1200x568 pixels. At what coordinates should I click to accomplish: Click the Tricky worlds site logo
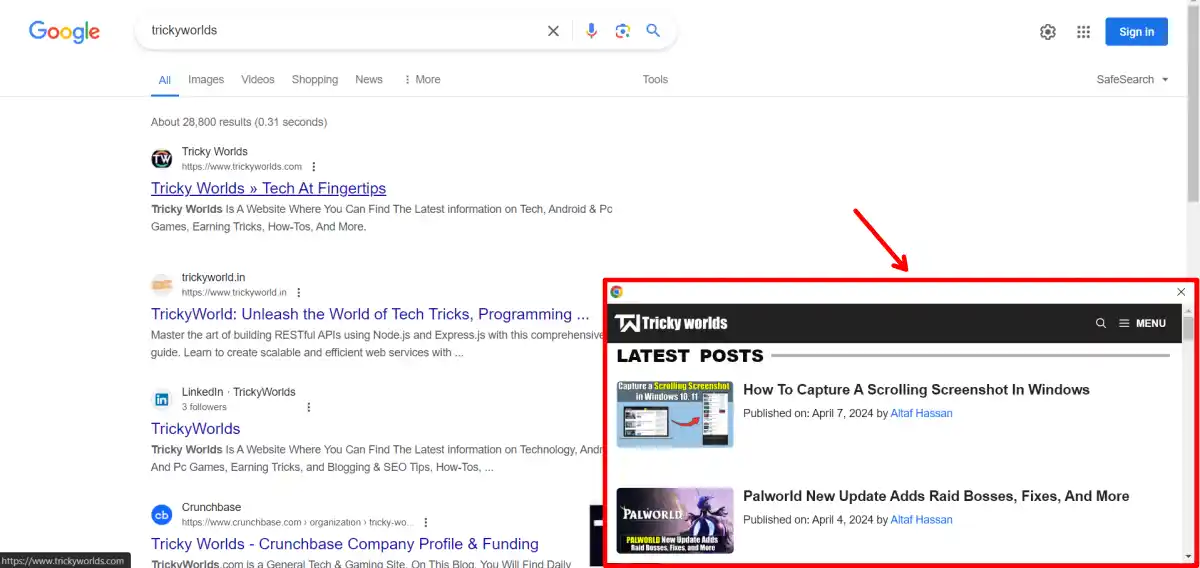pyautogui.click(x=671, y=323)
